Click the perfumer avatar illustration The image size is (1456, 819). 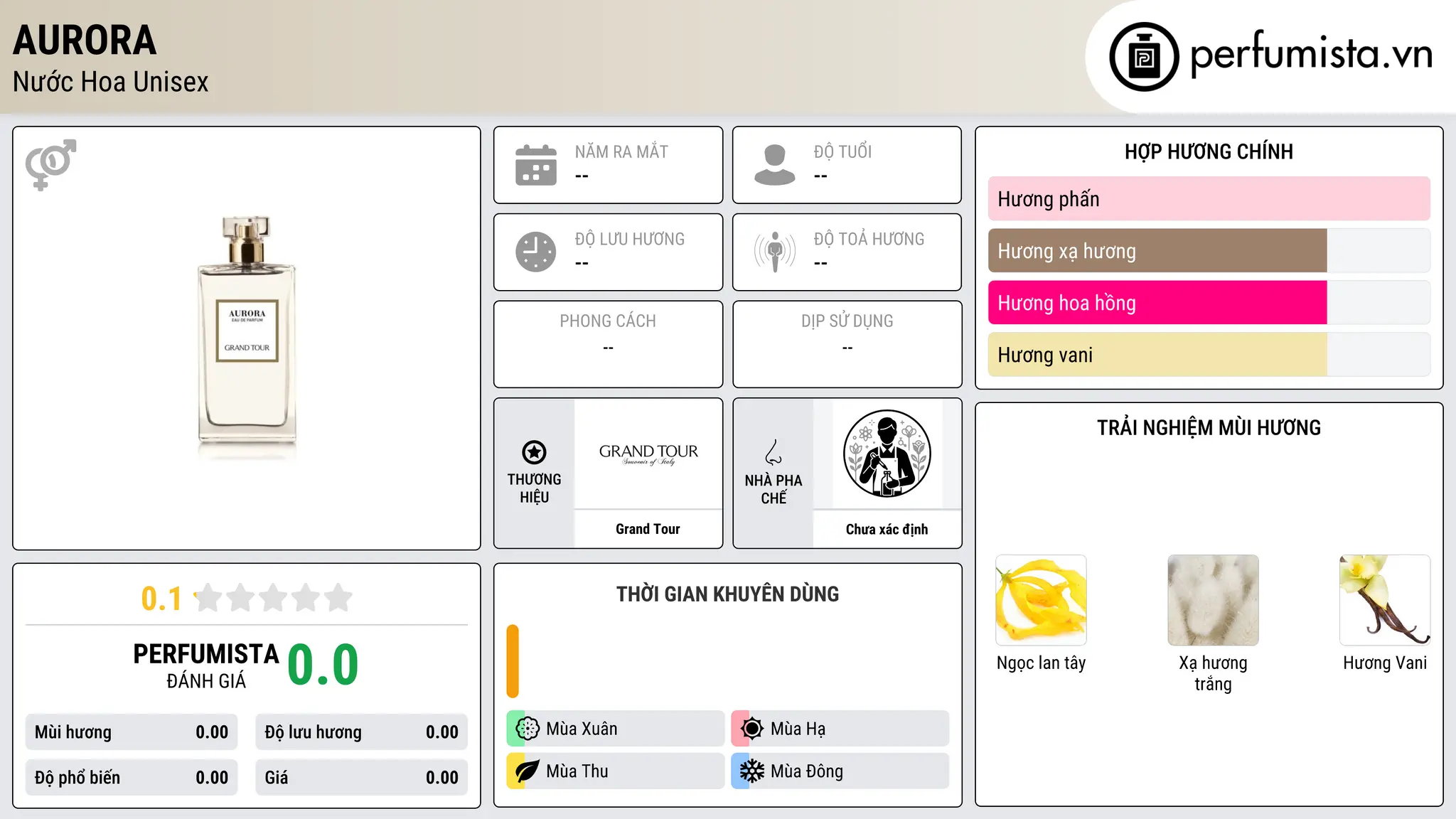click(x=887, y=454)
